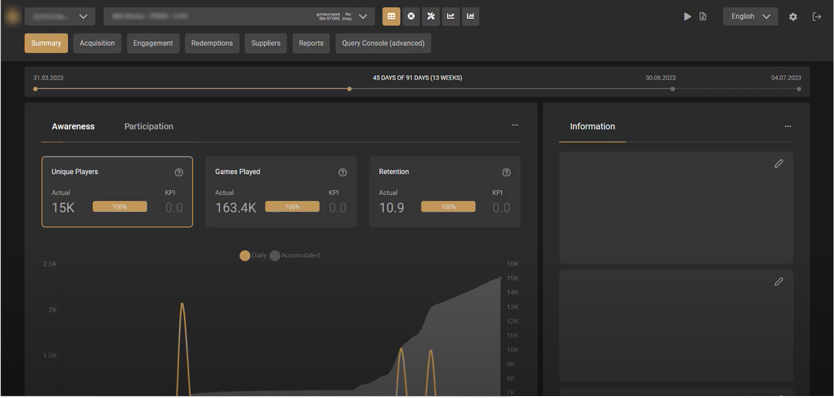Click the current day timeline marker

pos(349,89)
